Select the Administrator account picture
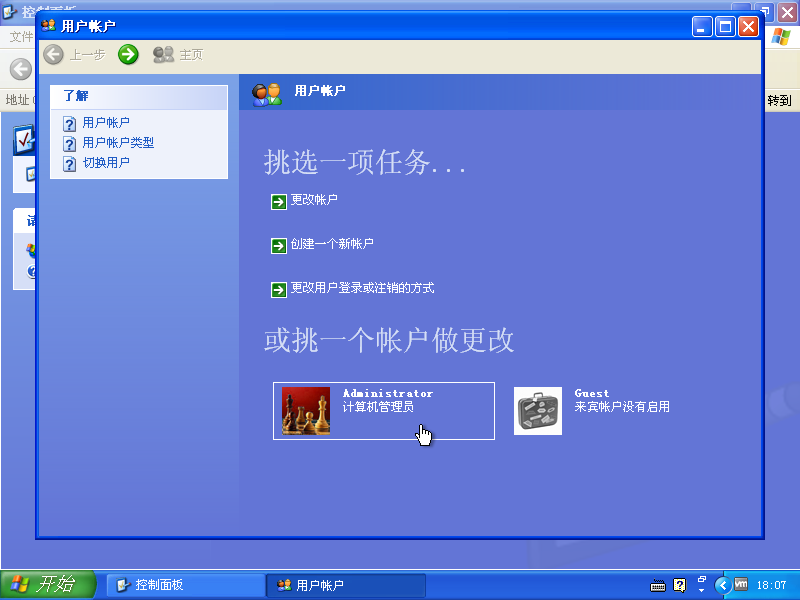Screen dimensions: 800x600 pyautogui.click(x=306, y=410)
